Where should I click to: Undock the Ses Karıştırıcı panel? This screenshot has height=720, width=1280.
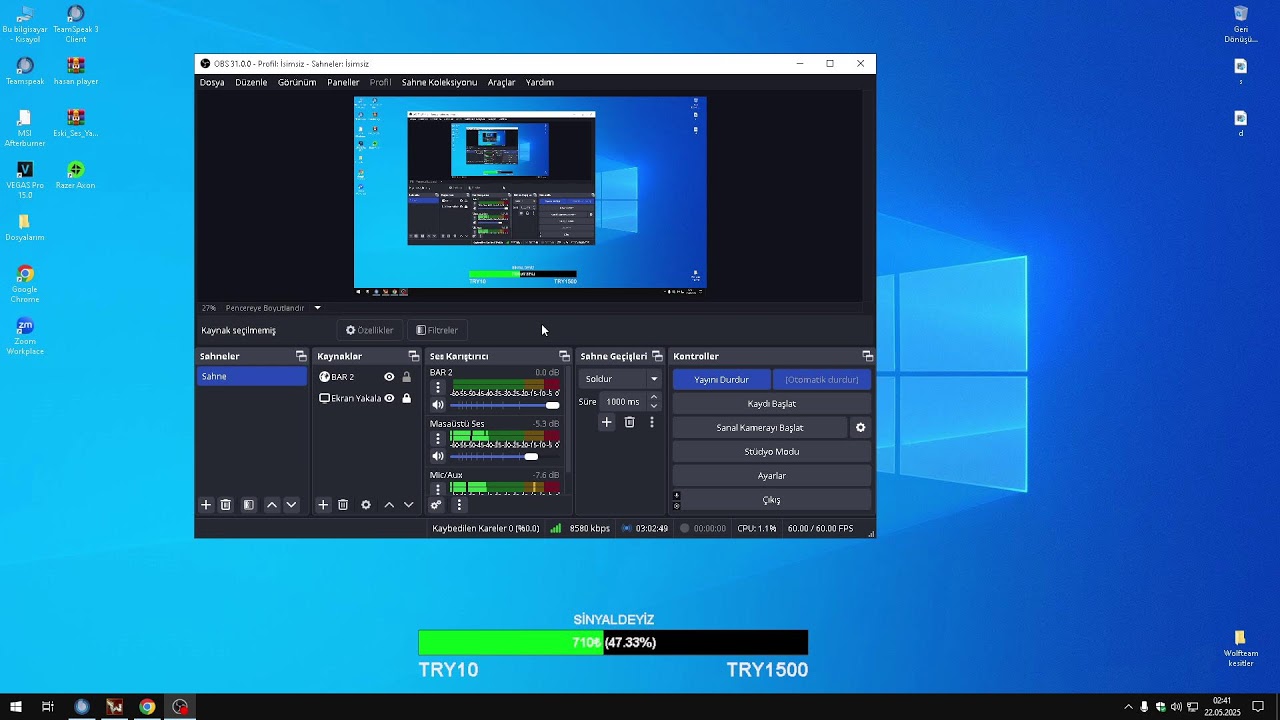click(x=564, y=356)
